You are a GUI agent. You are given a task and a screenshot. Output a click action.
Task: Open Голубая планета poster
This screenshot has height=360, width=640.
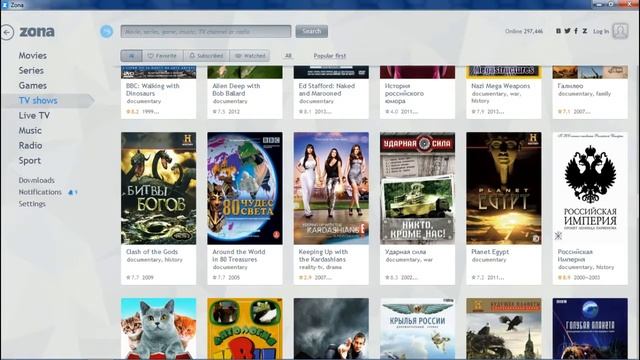click(590, 329)
